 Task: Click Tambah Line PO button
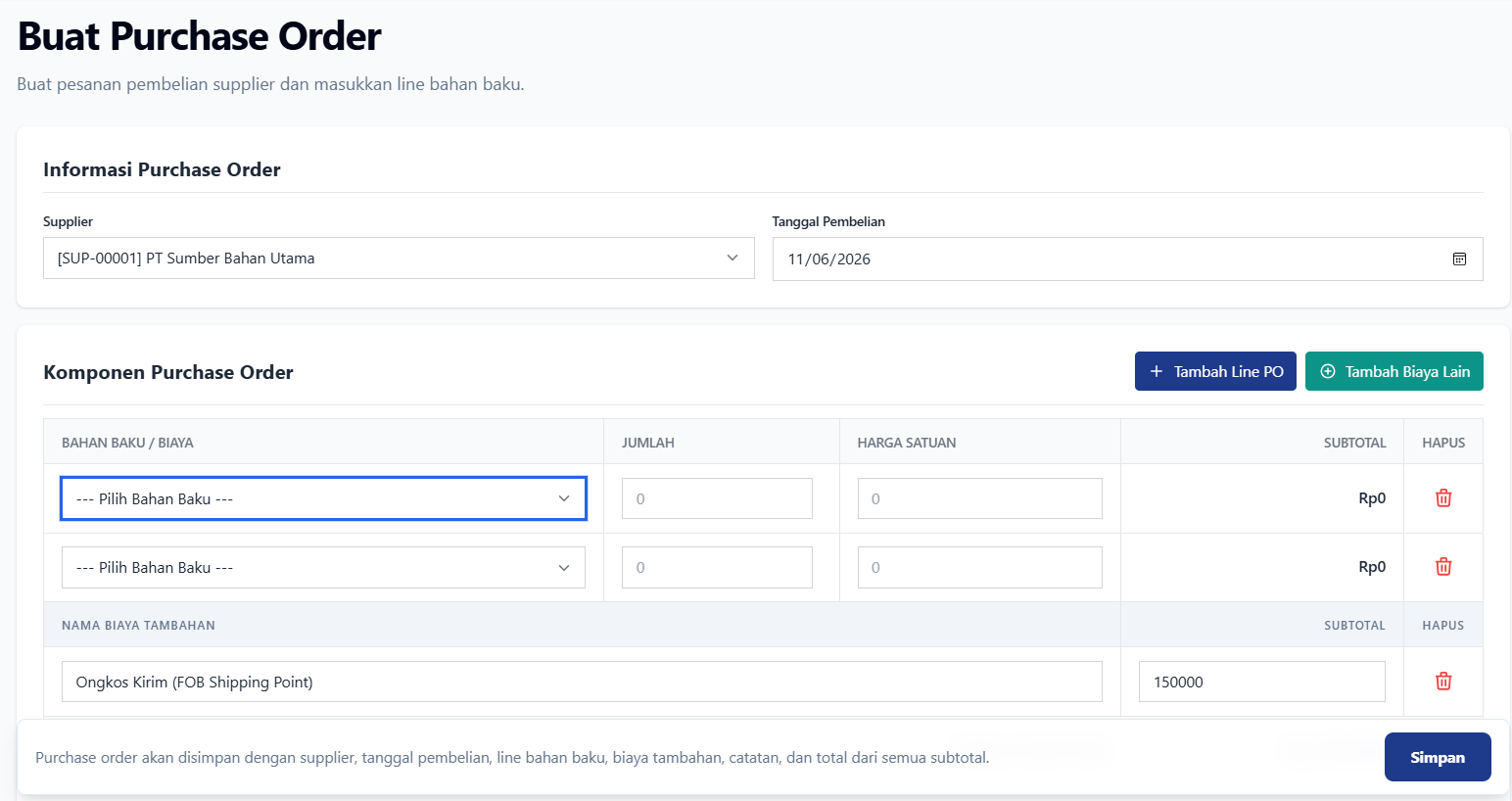(x=1215, y=371)
